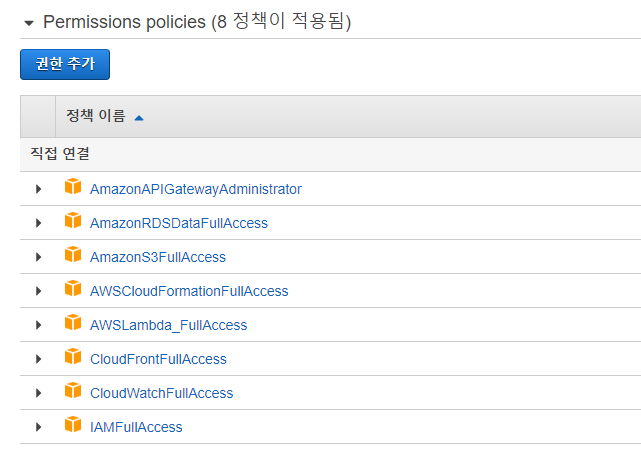The width and height of the screenshot is (641, 458).
Task: Expand the AWSLambda_FullAccess policy row
Action: click(38, 325)
